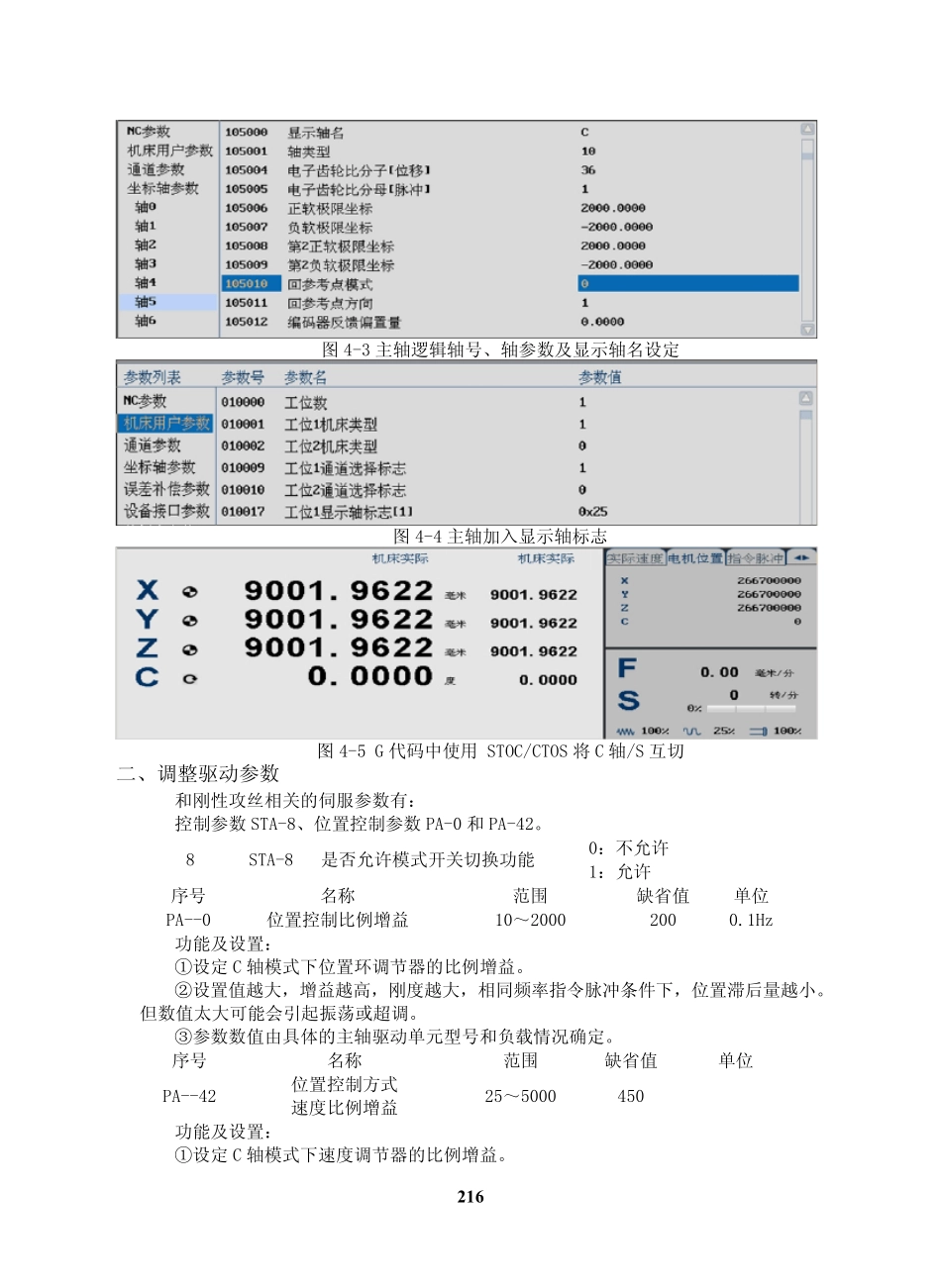
Task: Click parameter row 010002 工位2机床类型
Action: point(507,446)
